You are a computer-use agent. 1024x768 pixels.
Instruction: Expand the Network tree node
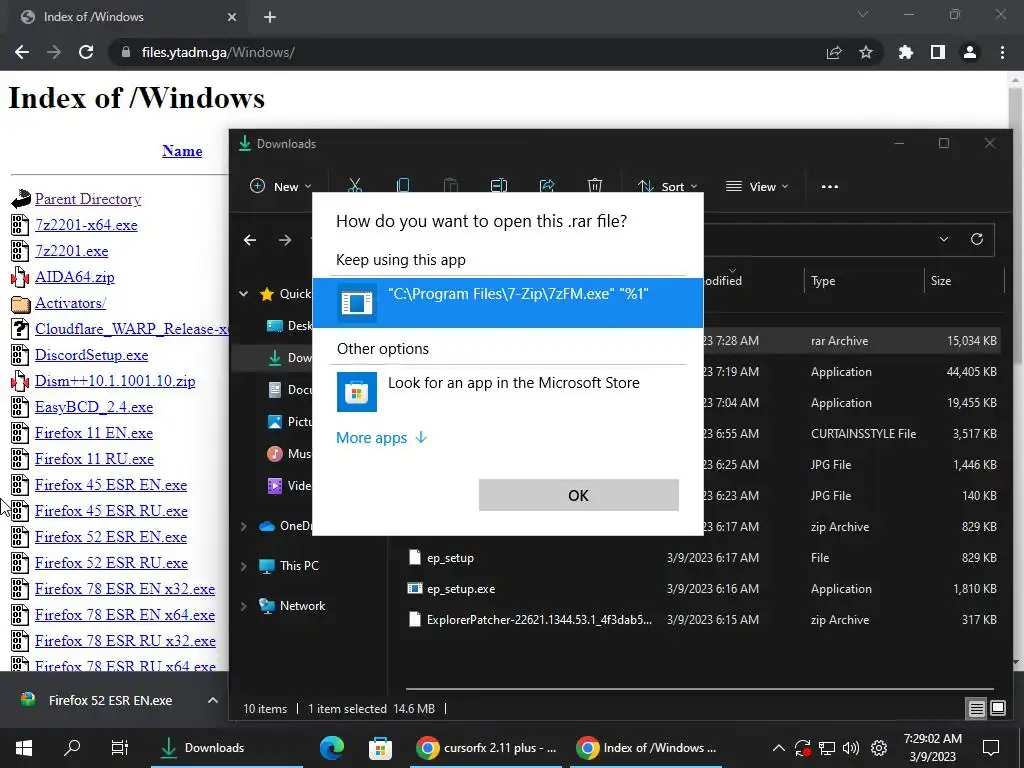[244, 606]
